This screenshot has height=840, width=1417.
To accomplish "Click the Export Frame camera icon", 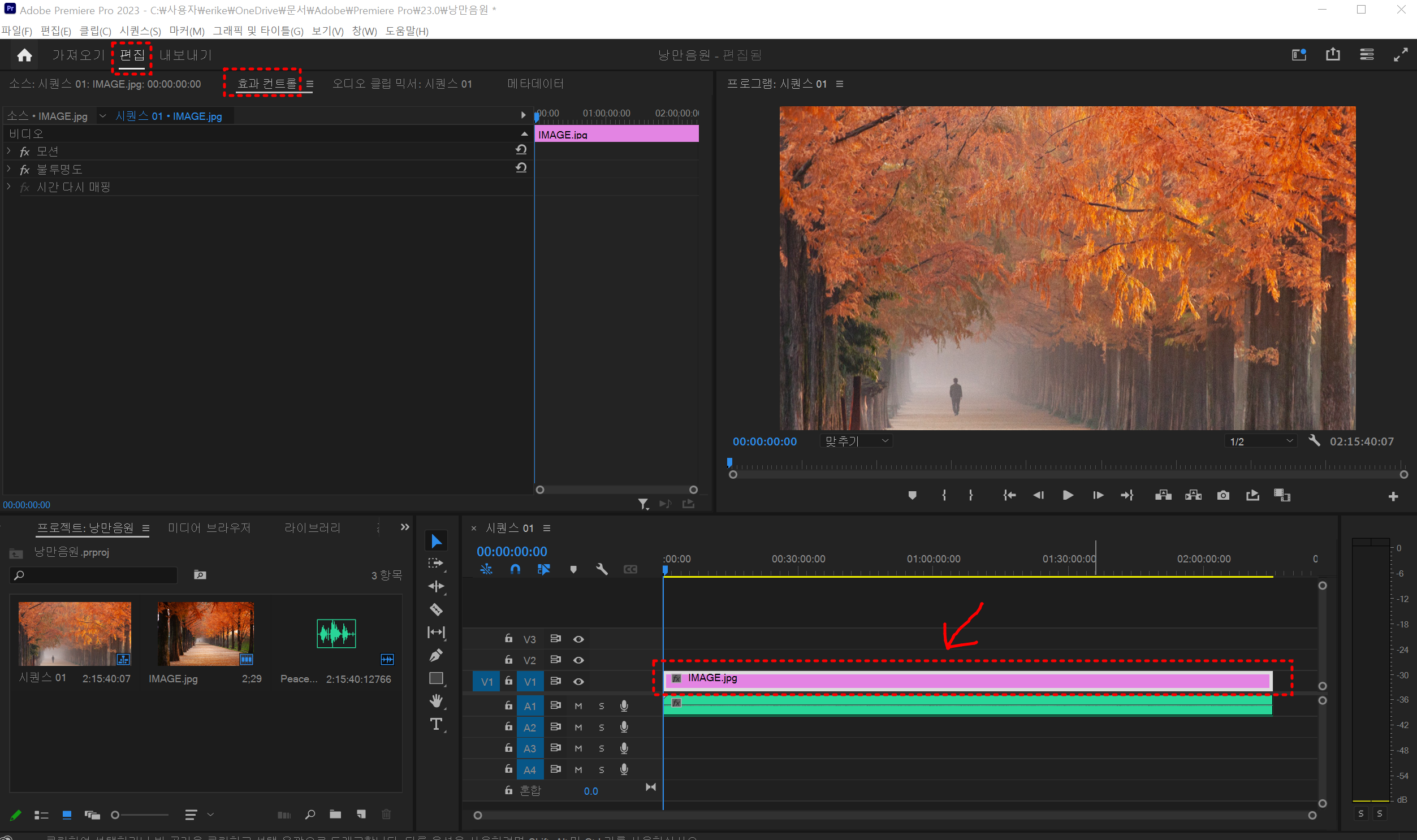I will 1223,495.
